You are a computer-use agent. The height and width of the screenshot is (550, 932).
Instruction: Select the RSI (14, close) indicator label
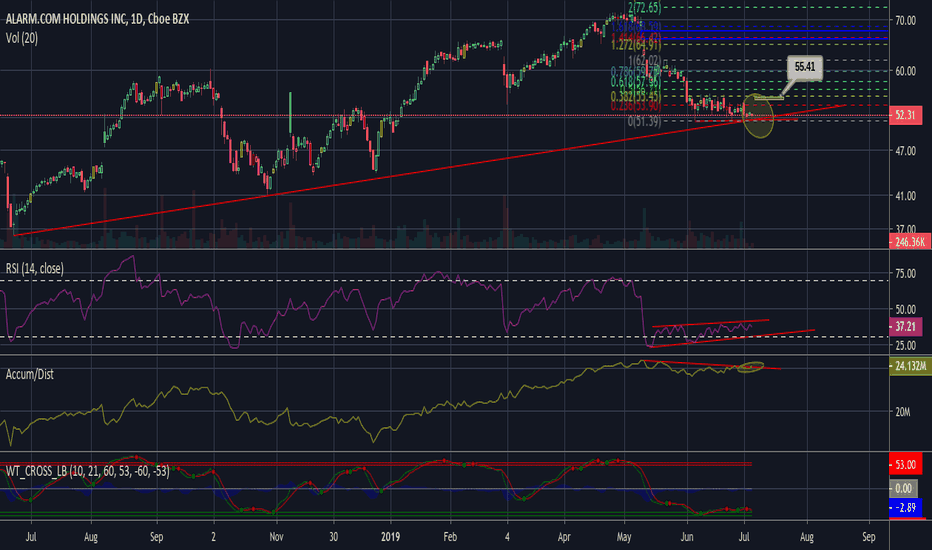click(x=34, y=269)
